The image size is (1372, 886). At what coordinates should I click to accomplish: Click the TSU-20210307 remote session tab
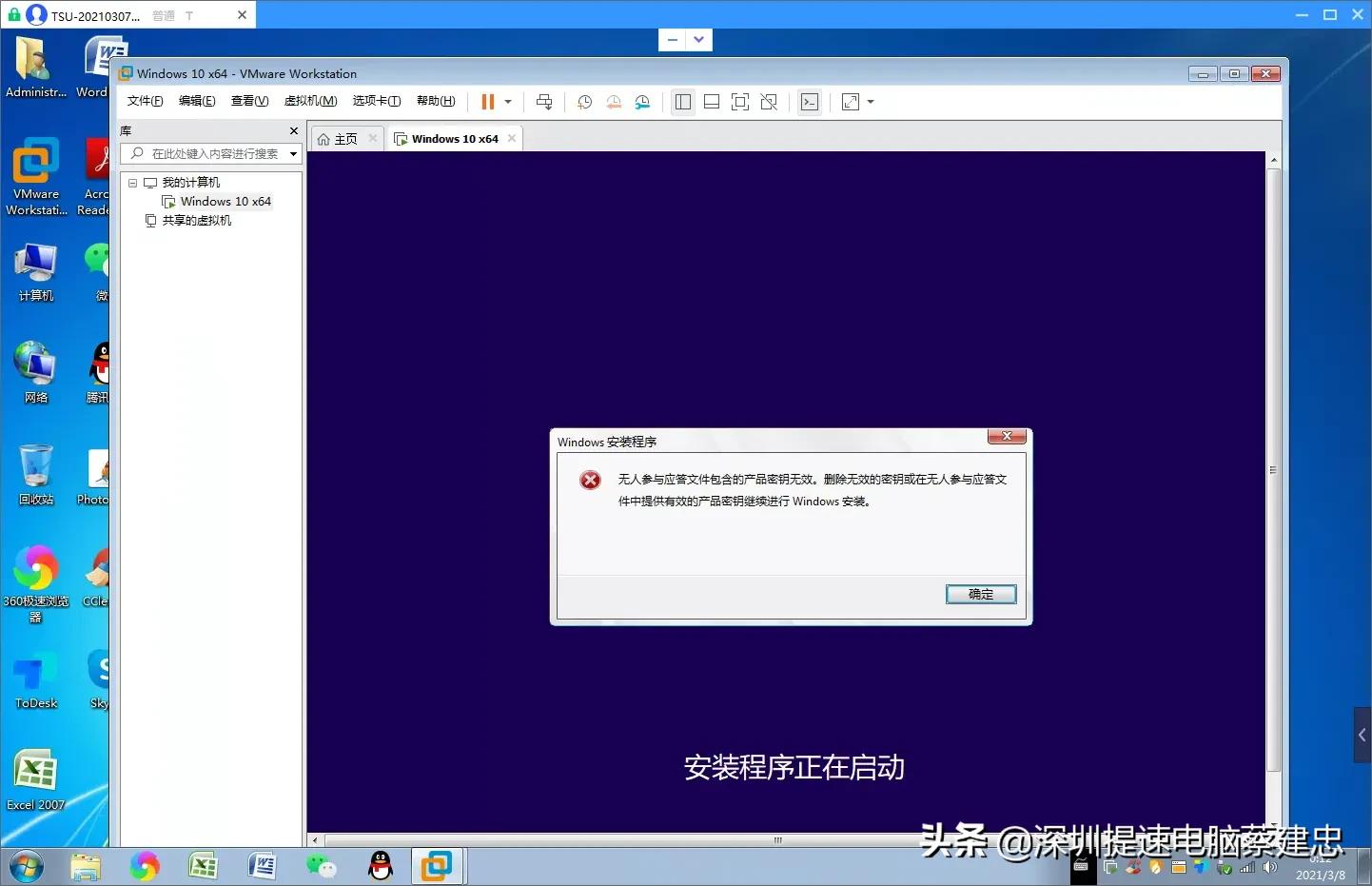pyautogui.click(x=127, y=15)
